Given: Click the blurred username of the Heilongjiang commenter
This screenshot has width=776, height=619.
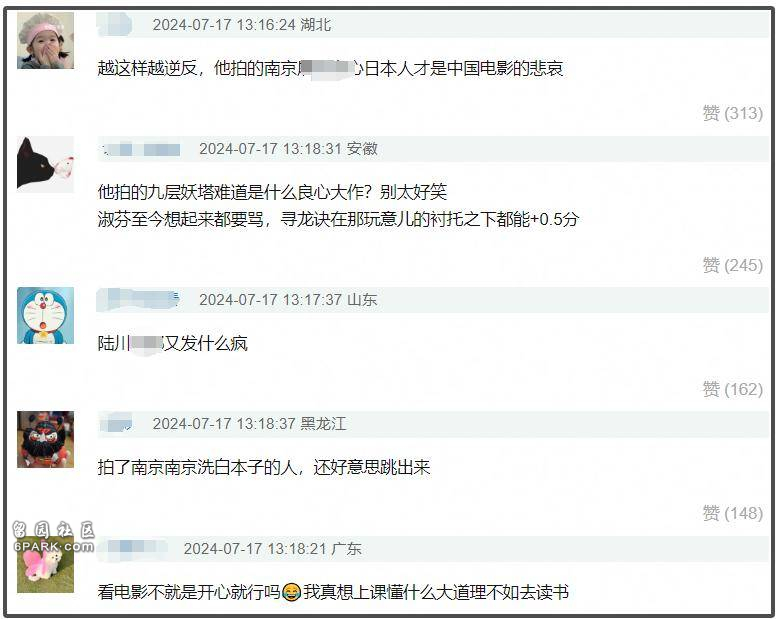Looking at the screenshot, I should [116, 424].
